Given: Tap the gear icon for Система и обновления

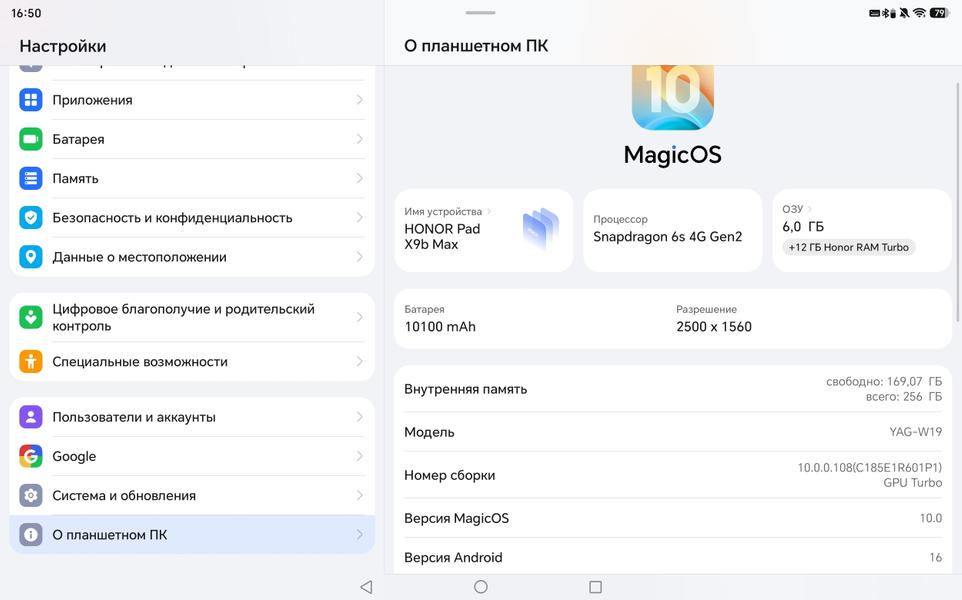Looking at the screenshot, I should [31, 495].
